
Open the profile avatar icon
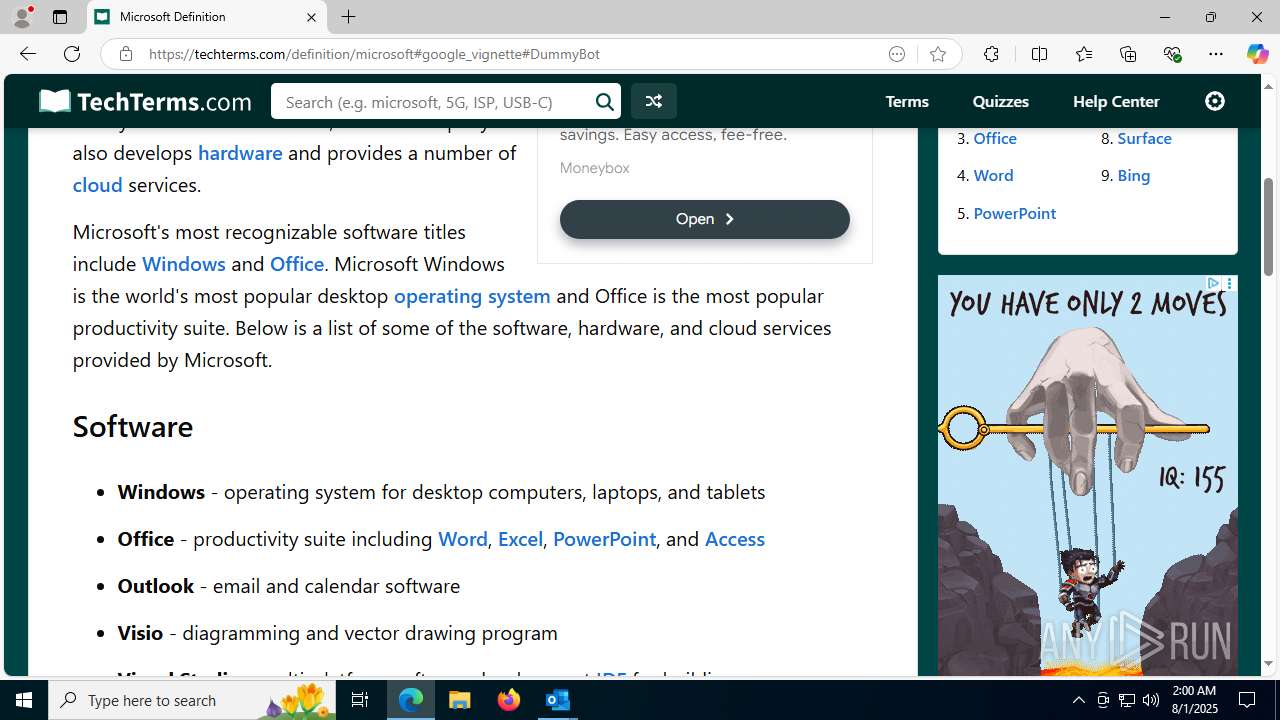[22, 17]
